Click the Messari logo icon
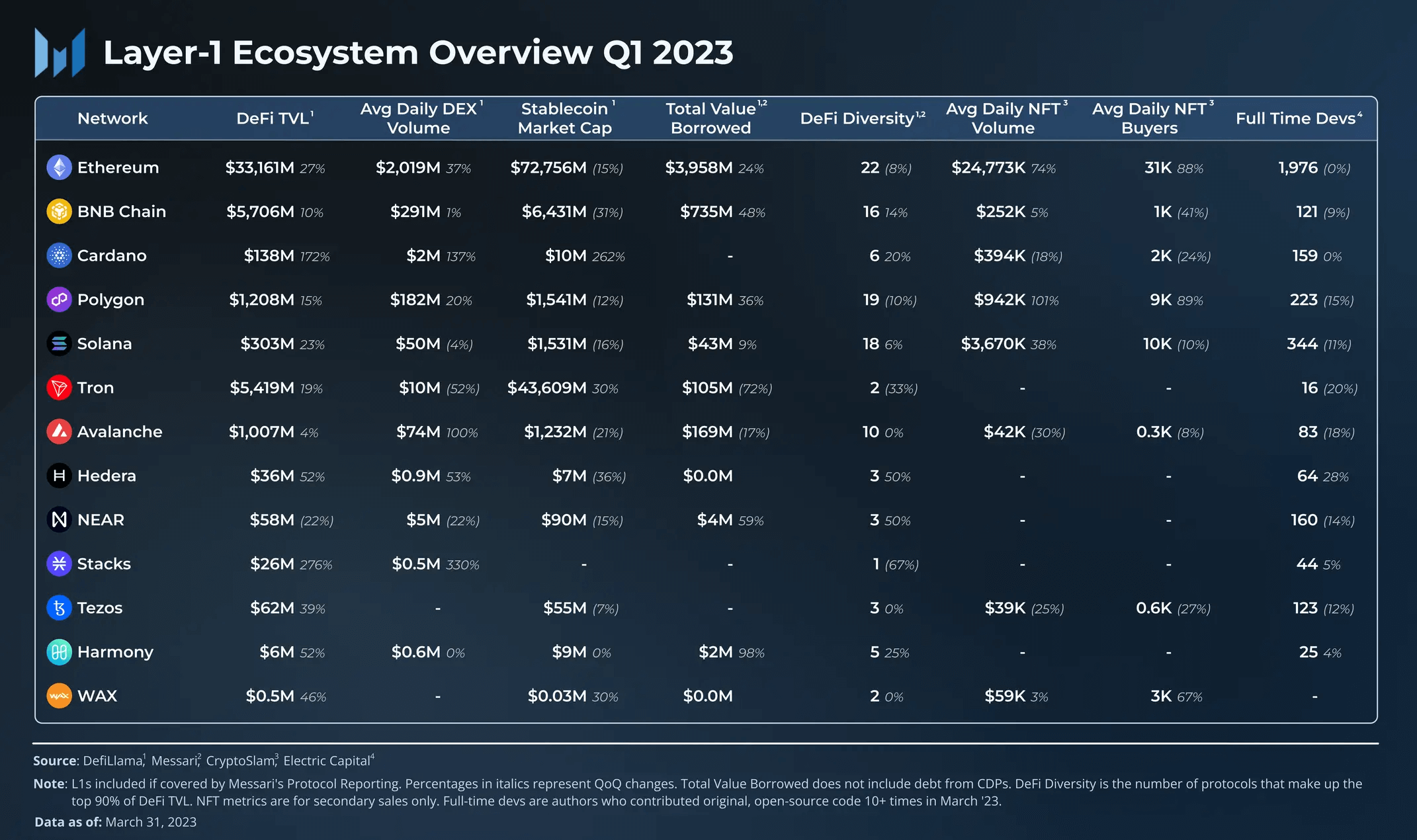 click(x=60, y=53)
